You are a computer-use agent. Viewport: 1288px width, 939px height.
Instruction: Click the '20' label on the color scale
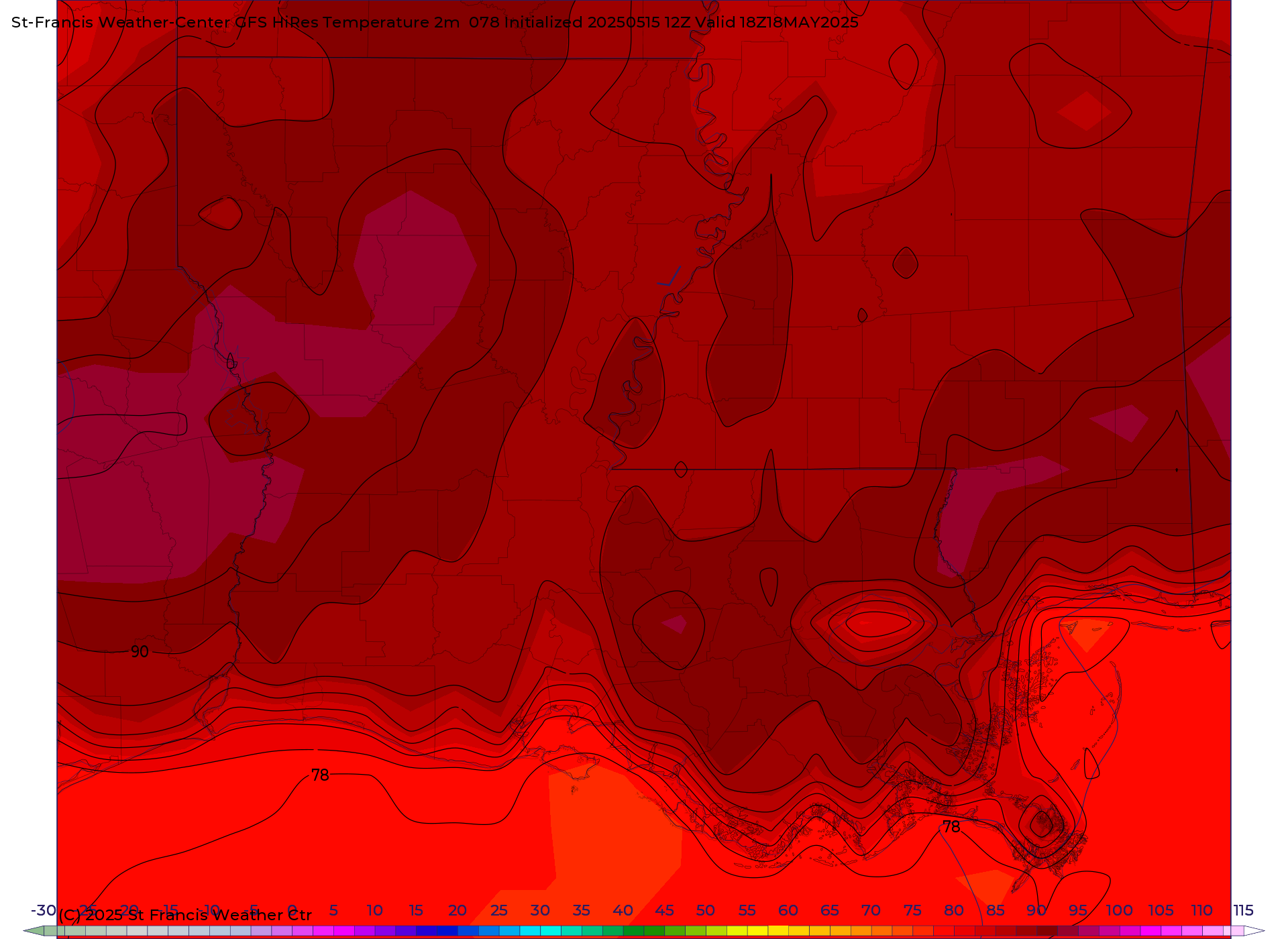[x=458, y=910]
